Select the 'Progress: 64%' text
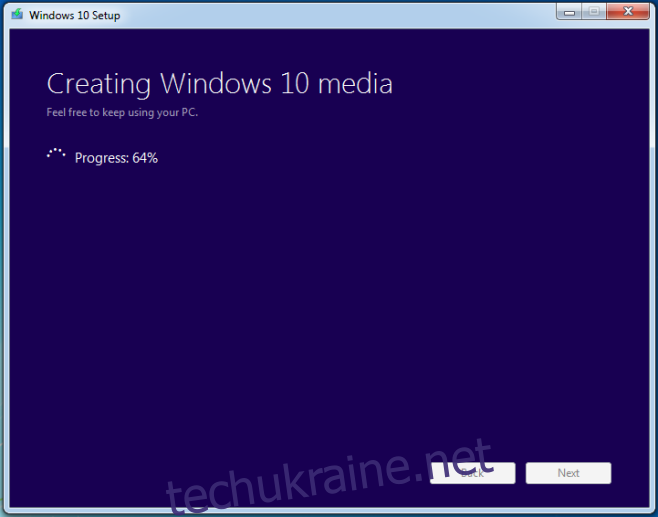Image resolution: width=658 pixels, height=517 pixels. coord(116,158)
